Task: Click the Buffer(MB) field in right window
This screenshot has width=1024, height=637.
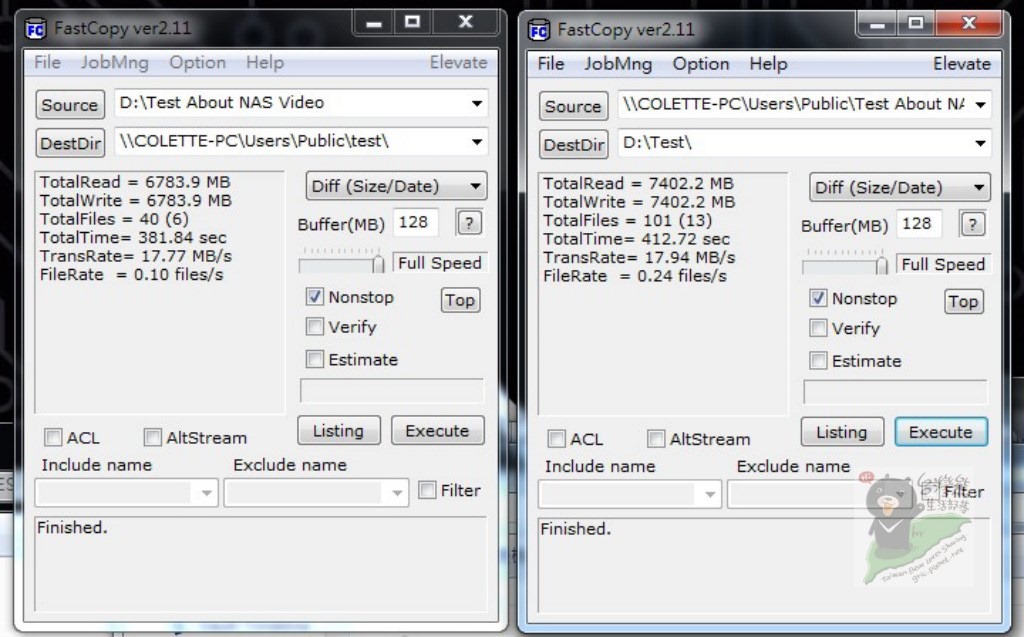Action: 919,223
